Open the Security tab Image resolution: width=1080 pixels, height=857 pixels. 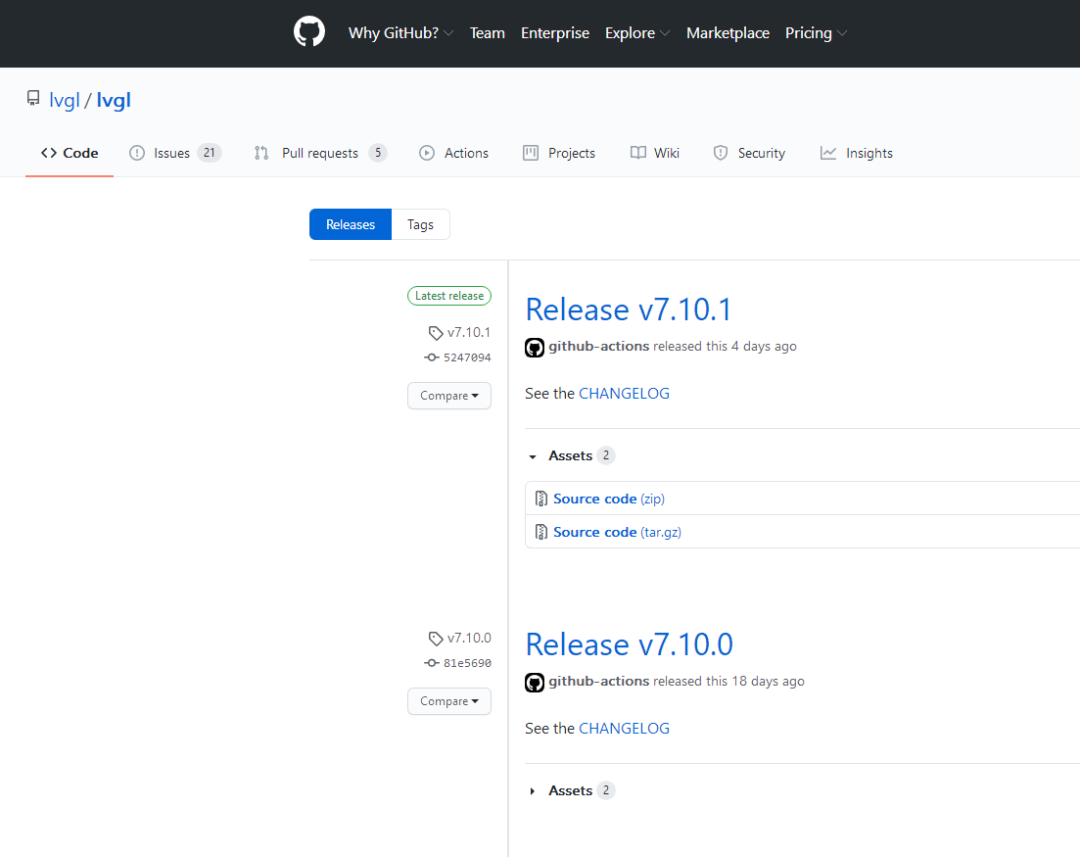(749, 153)
